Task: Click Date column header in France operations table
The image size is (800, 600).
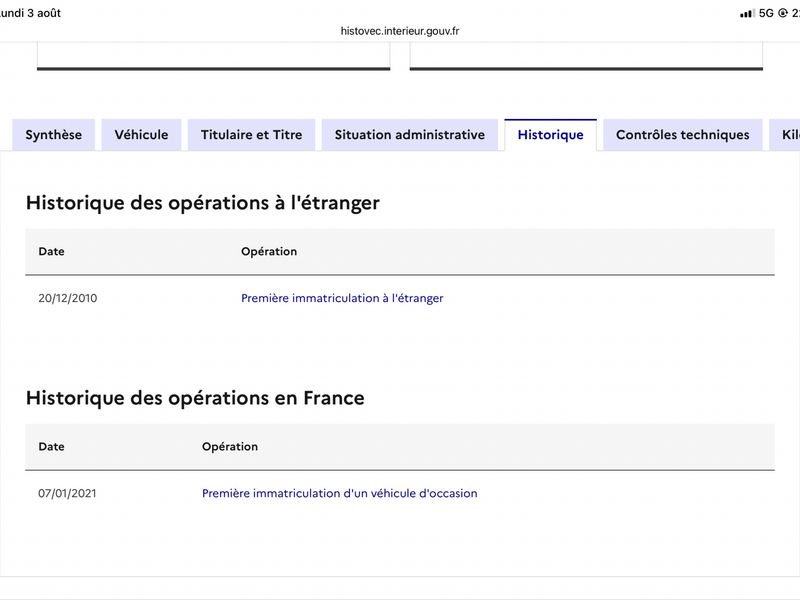Action: (52, 446)
